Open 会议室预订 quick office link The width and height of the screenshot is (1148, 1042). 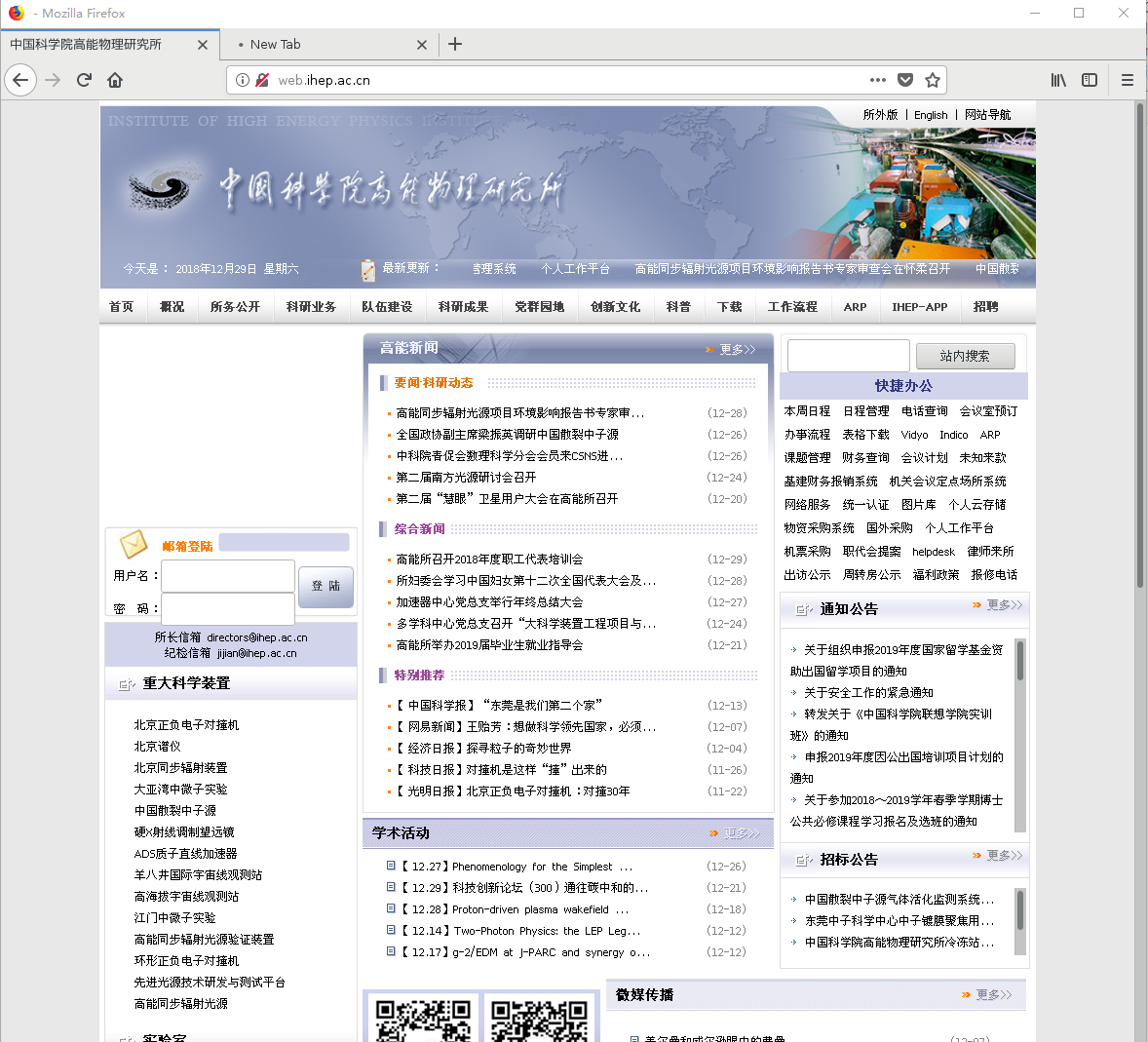pyautogui.click(x=988, y=411)
